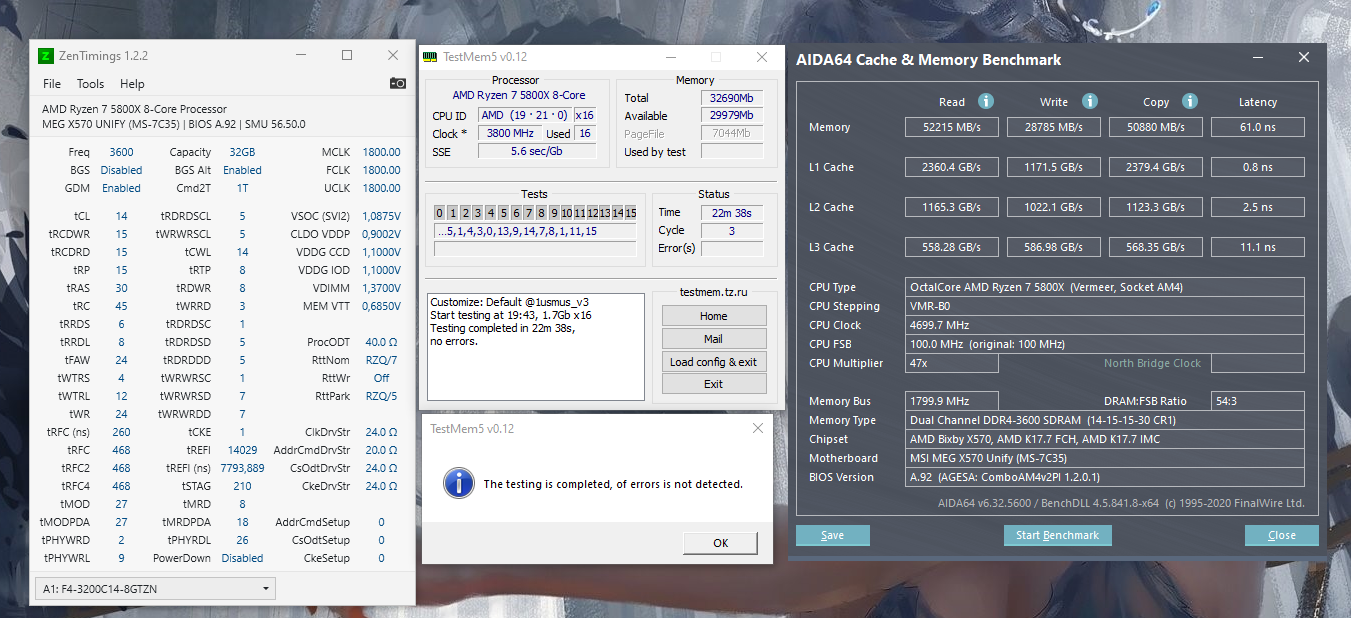This screenshot has height=618, width=1351.
Task: Click the tREFI (ns) value 7793,889
Action: (241, 468)
